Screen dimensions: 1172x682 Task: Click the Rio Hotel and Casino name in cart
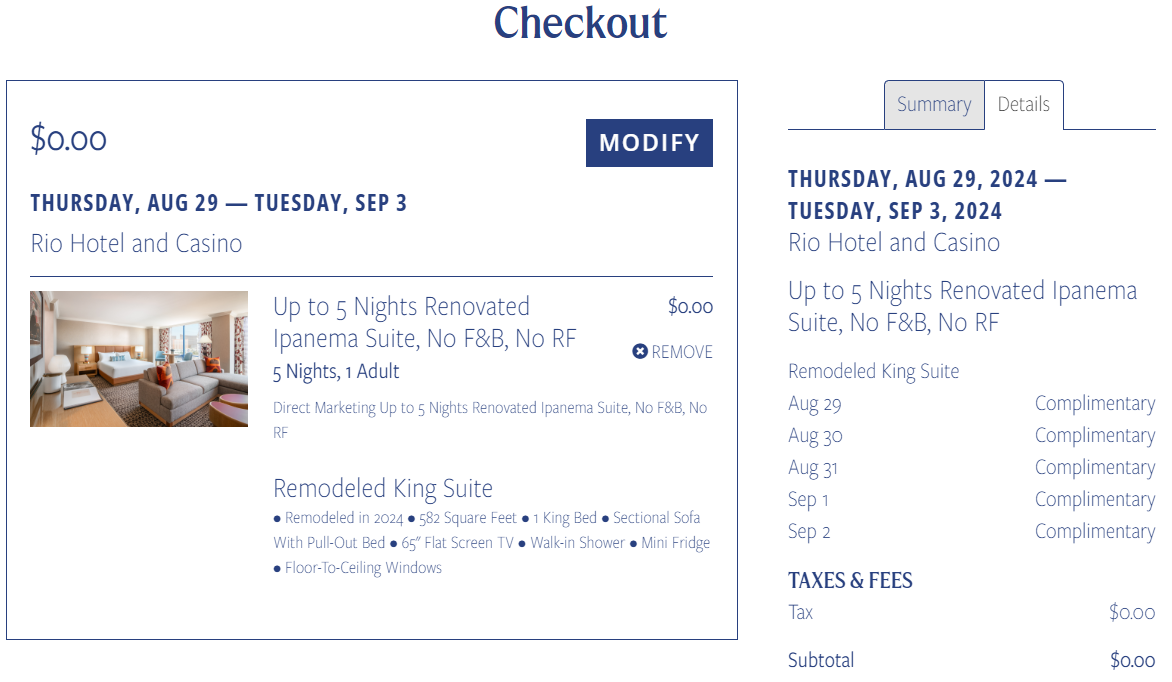pos(136,244)
